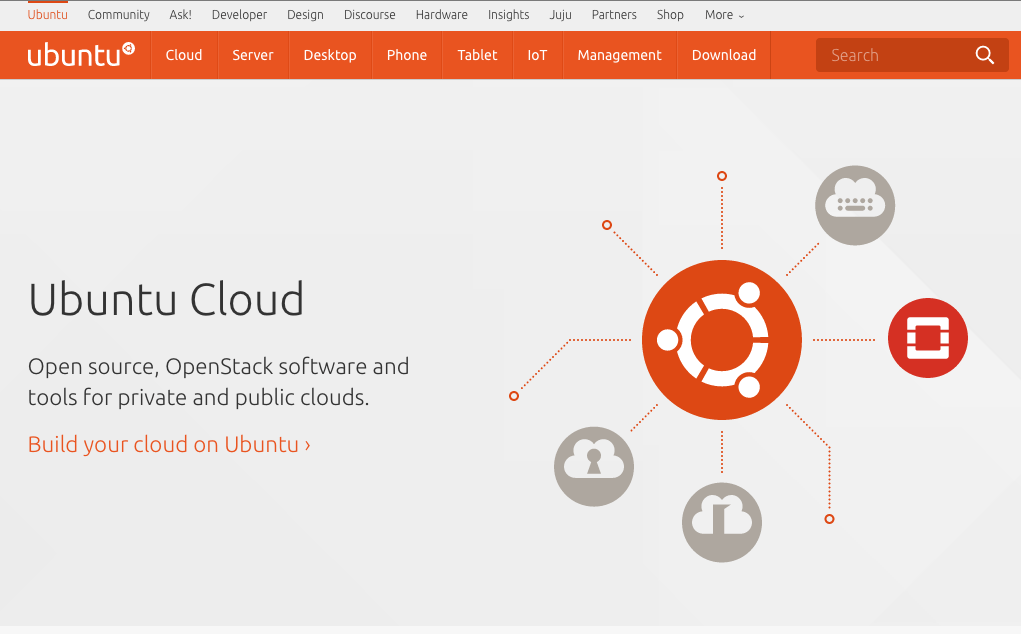
Task: Open the Download page
Action: 723,55
